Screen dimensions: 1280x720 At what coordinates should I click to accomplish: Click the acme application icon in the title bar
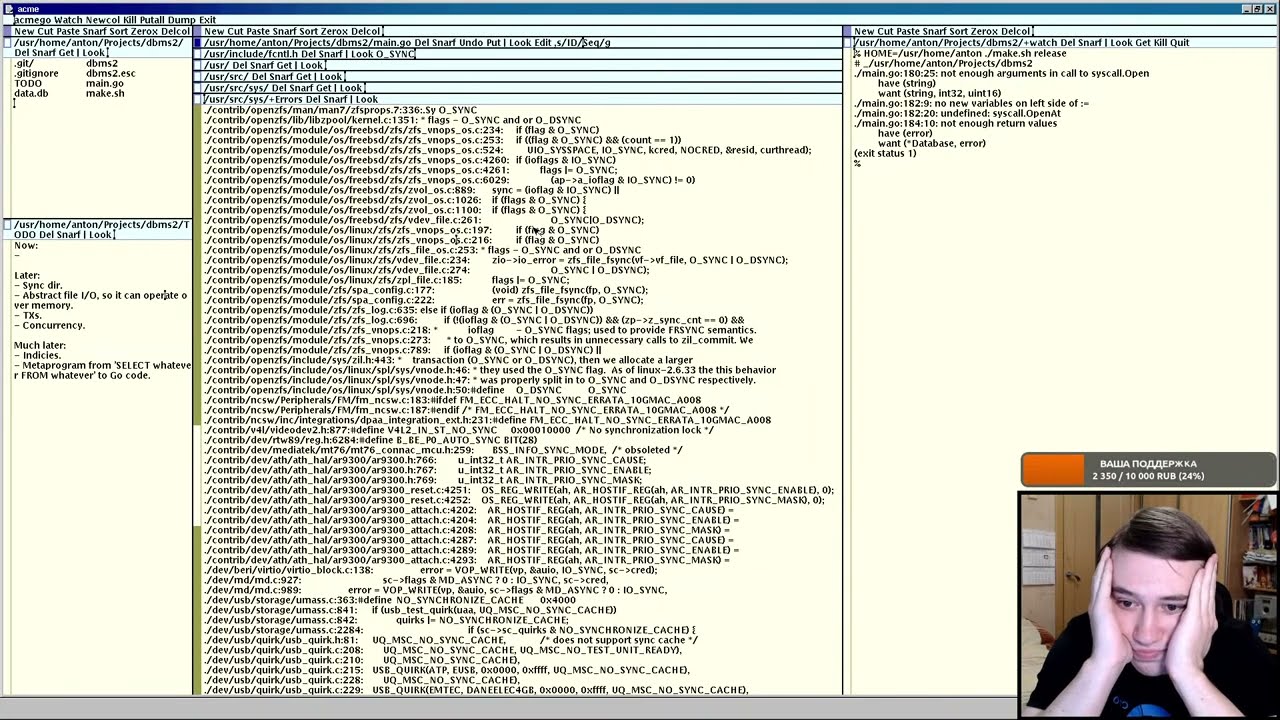[x=8, y=8]
